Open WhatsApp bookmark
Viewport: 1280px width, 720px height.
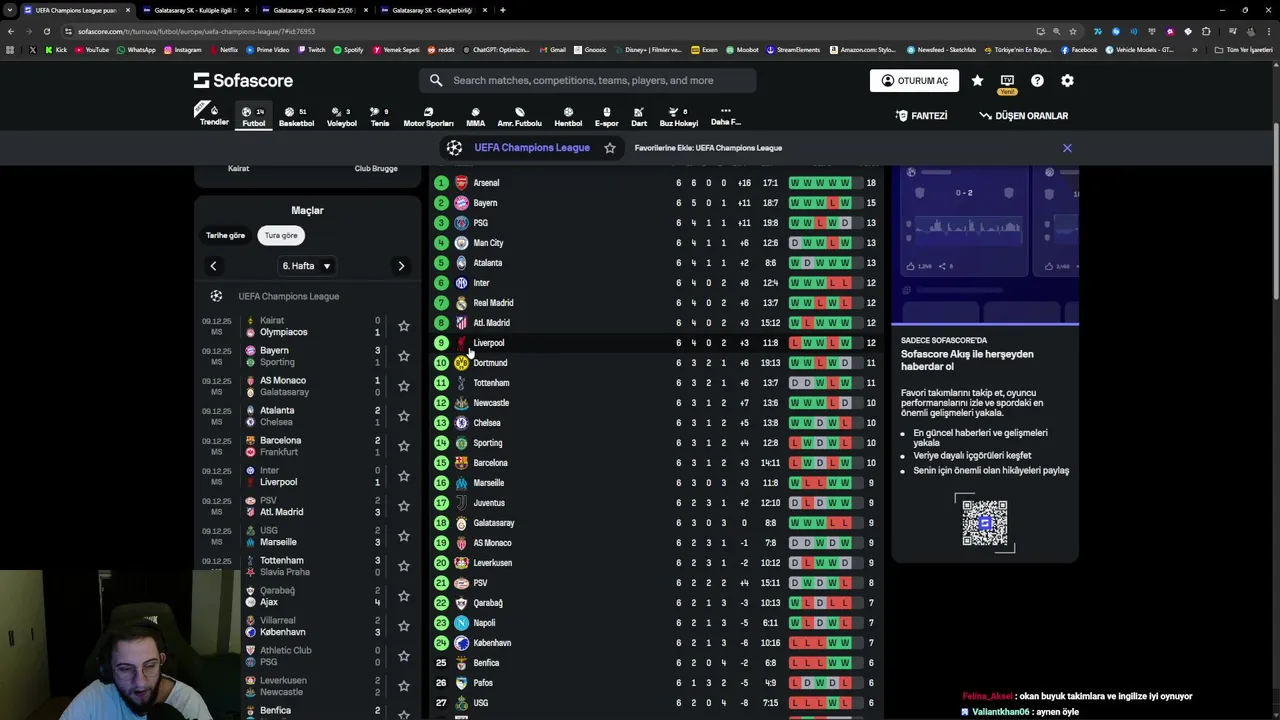point(136,50)
